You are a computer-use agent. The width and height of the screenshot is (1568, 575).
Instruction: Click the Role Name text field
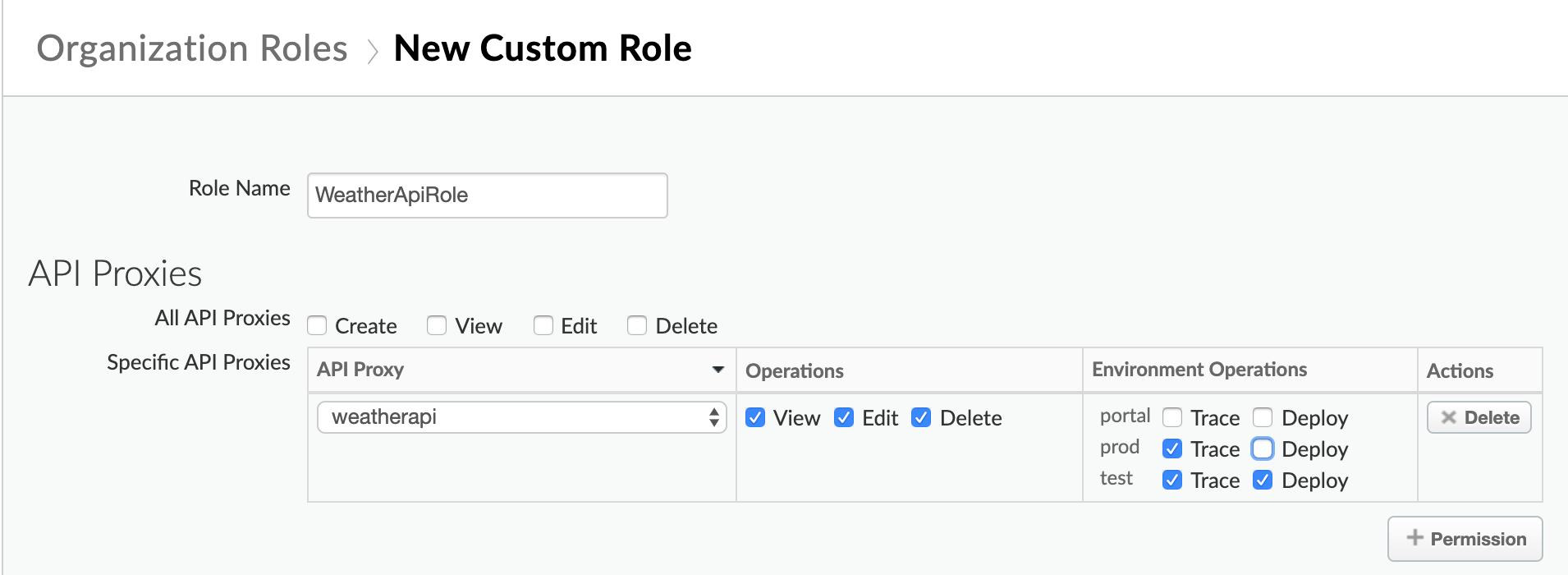487,195
